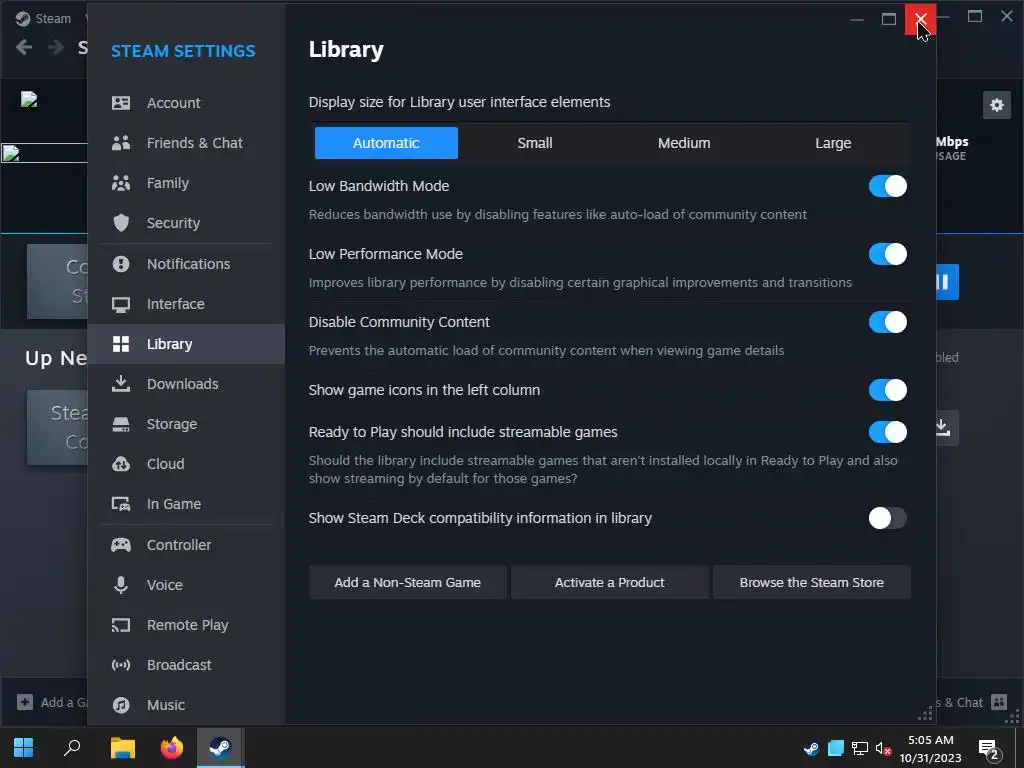
Task: Click the Windows Start button
Action: pyautogui.click(x=24, y=748)
